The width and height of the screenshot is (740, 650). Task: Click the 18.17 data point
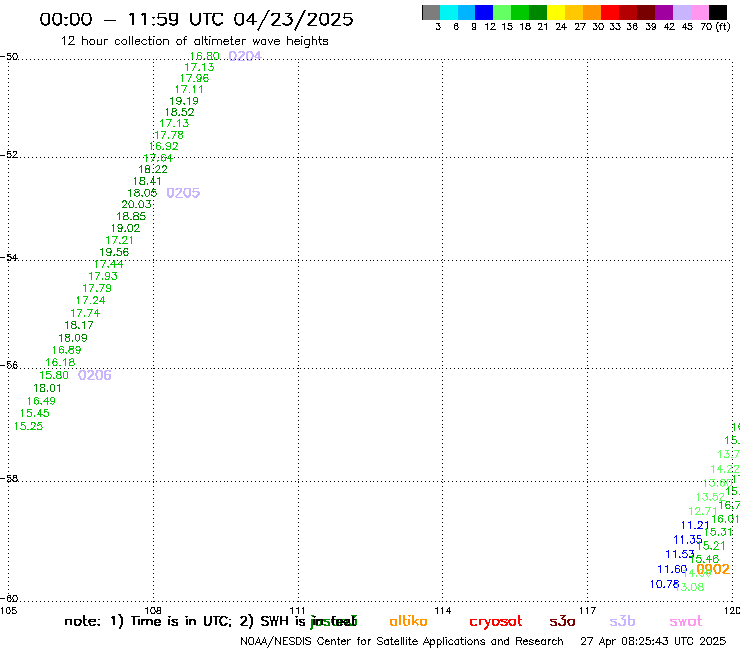pyautogui.click(x=79, y=325)
